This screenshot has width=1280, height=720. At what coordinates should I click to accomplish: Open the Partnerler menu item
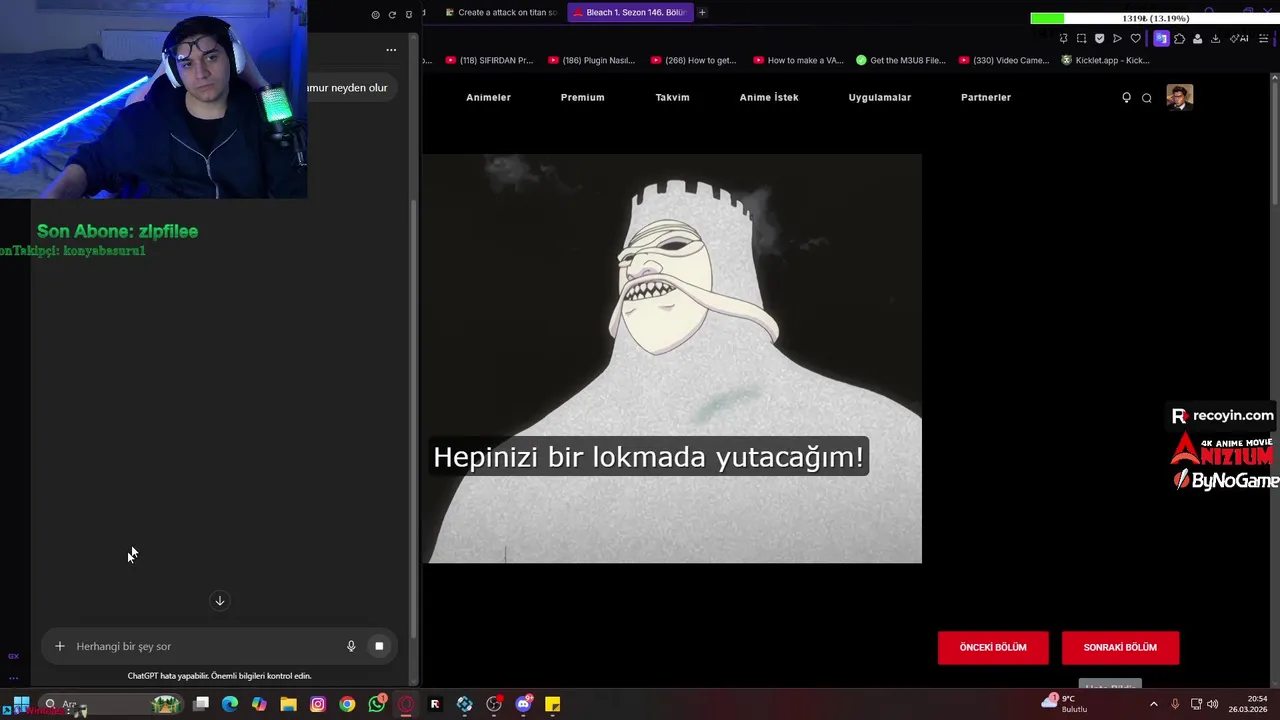click(x=985, y=97)
